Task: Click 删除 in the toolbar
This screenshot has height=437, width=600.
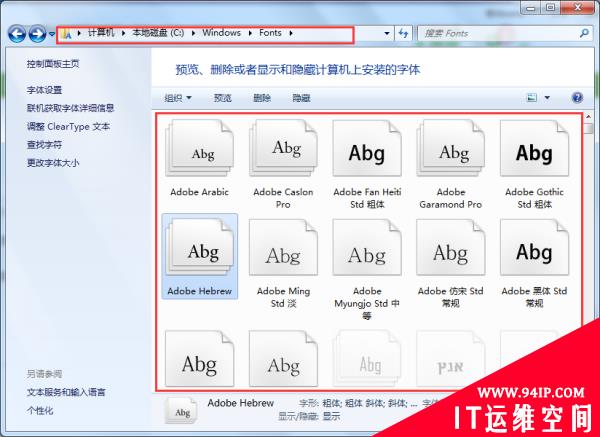Action: (262, 98)
